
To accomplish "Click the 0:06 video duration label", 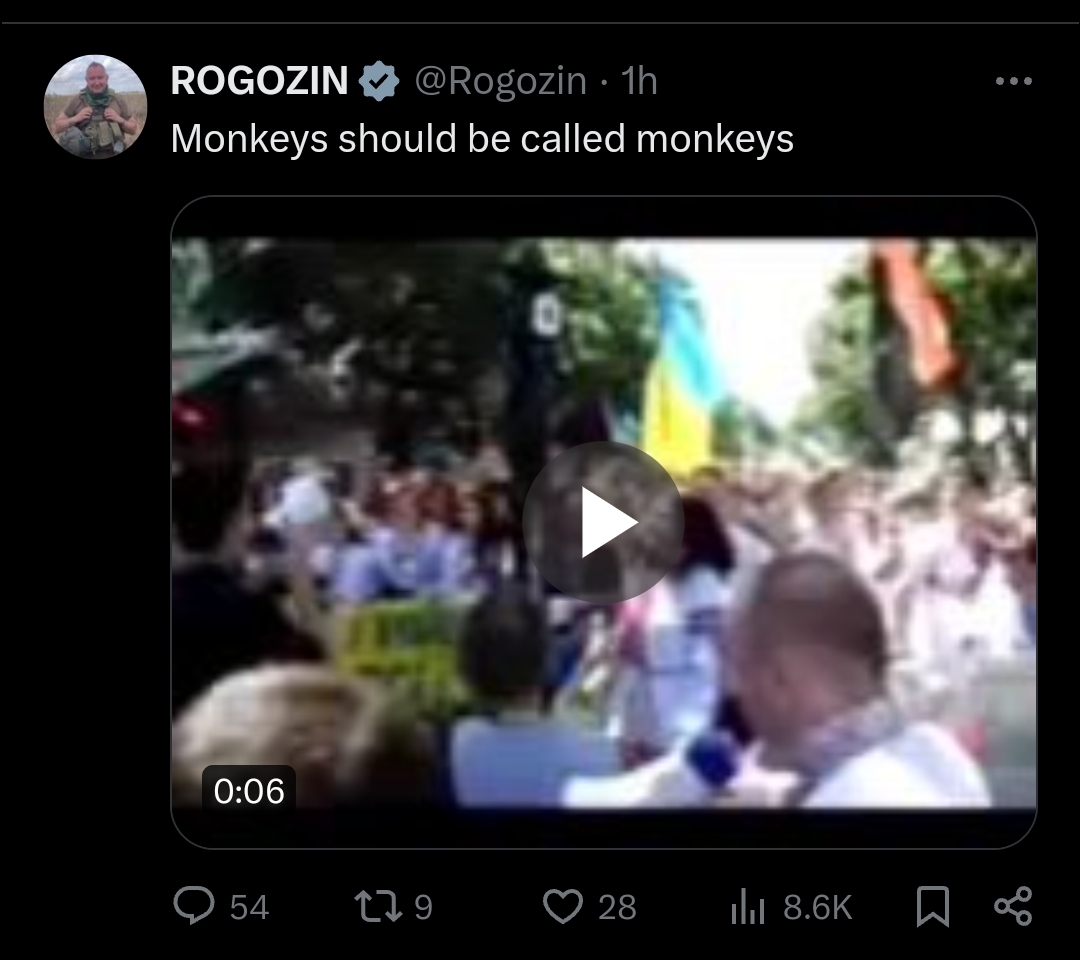I will click(x=249, y=791).
